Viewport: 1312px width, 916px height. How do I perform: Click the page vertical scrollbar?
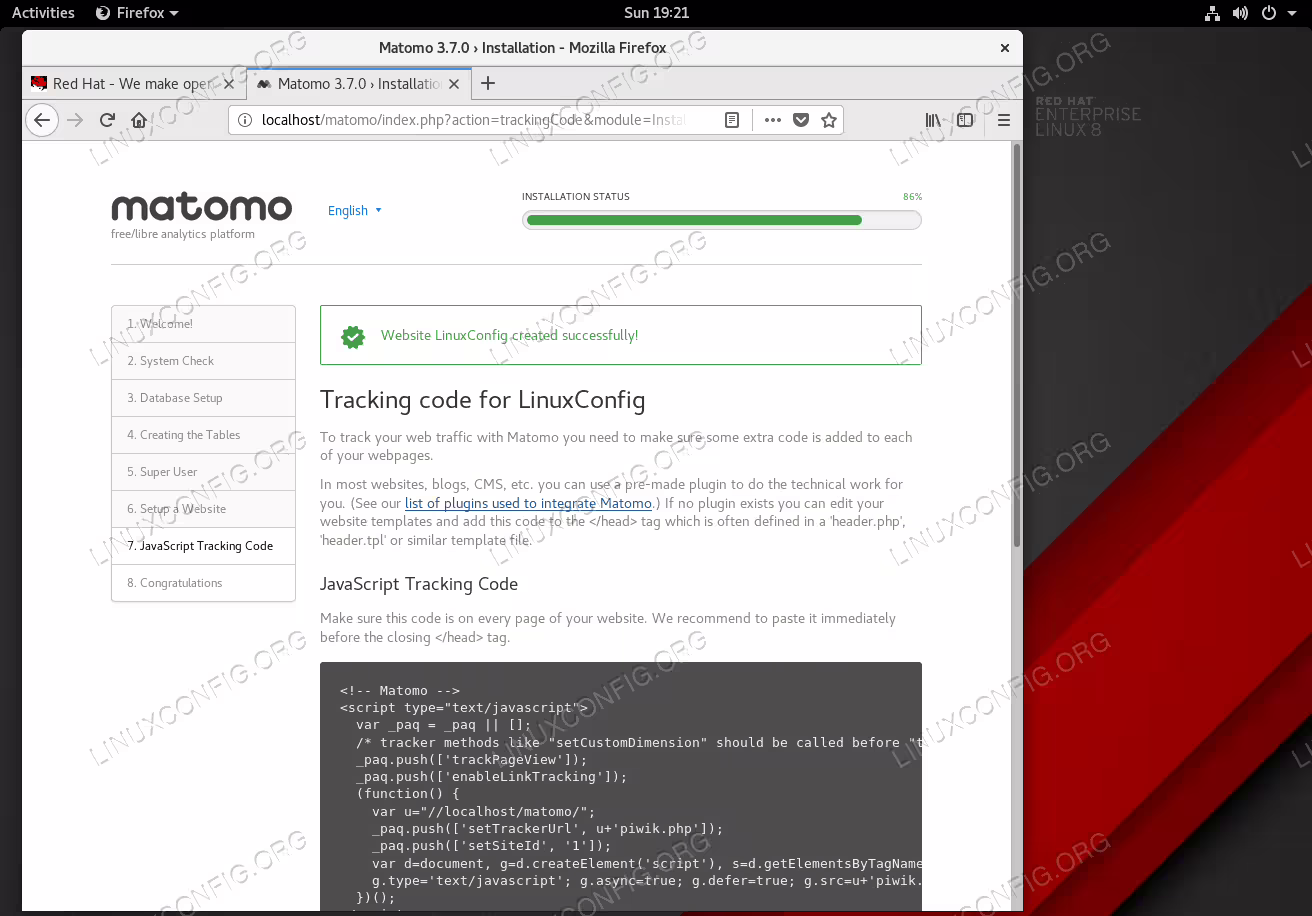tap(1017, 345)
